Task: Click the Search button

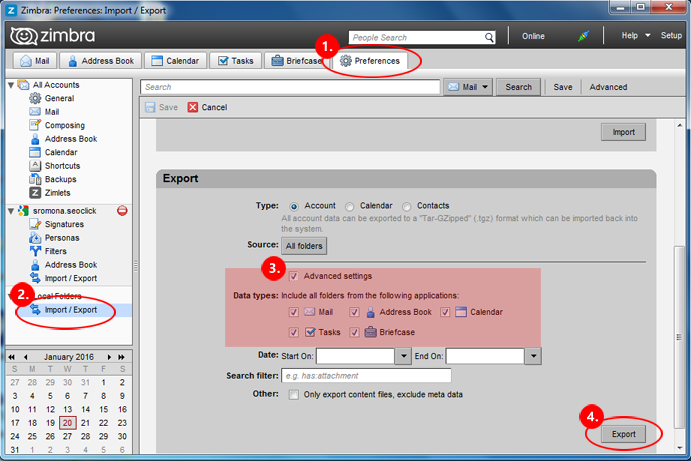Action: [x=518, y=87]
